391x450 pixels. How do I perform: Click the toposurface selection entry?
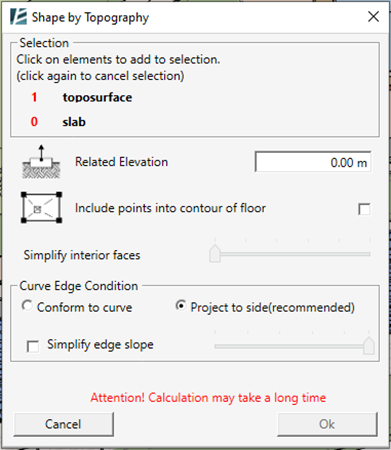click(x=97, y=97)
